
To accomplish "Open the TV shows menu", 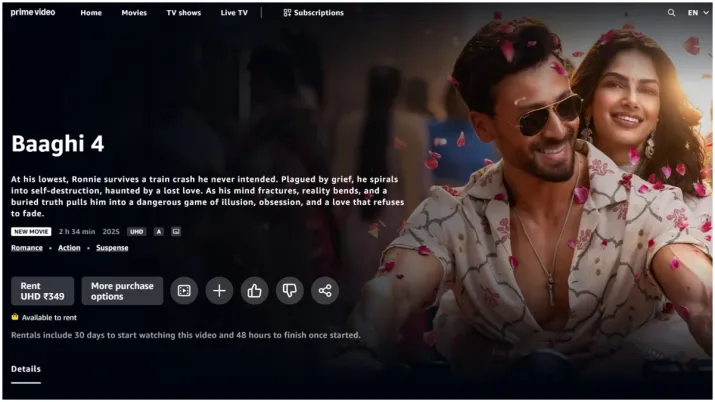I will pos(184,13).
